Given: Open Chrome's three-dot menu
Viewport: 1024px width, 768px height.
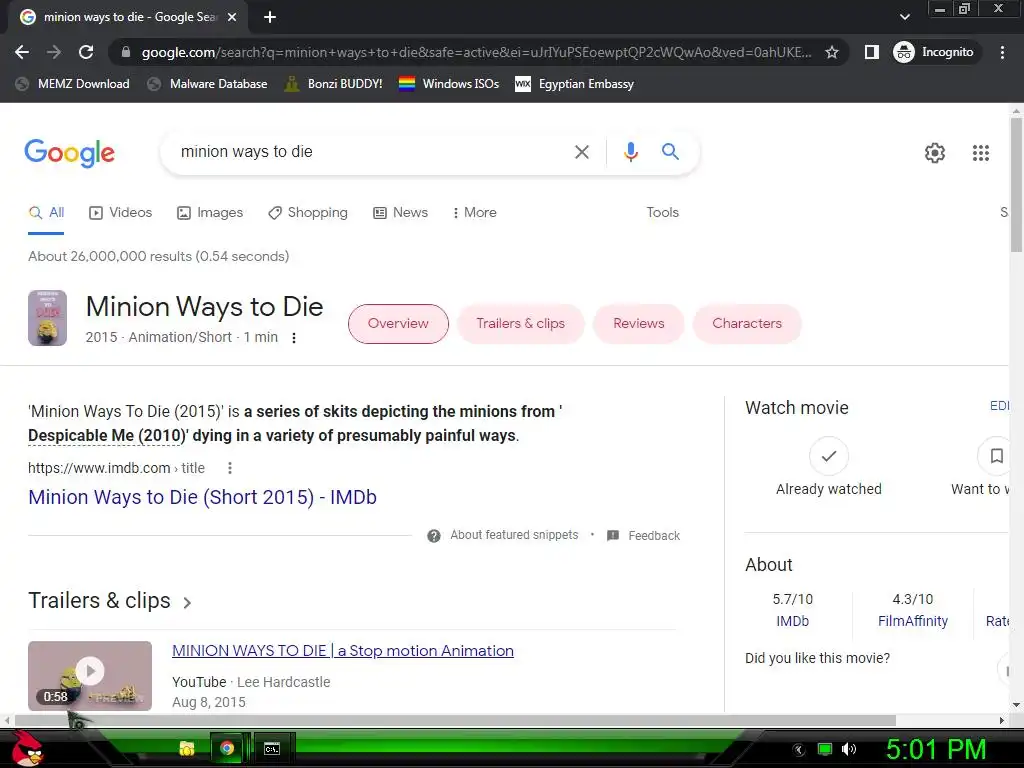Looking at the screenshot, I should click(x=1002, y=52).
